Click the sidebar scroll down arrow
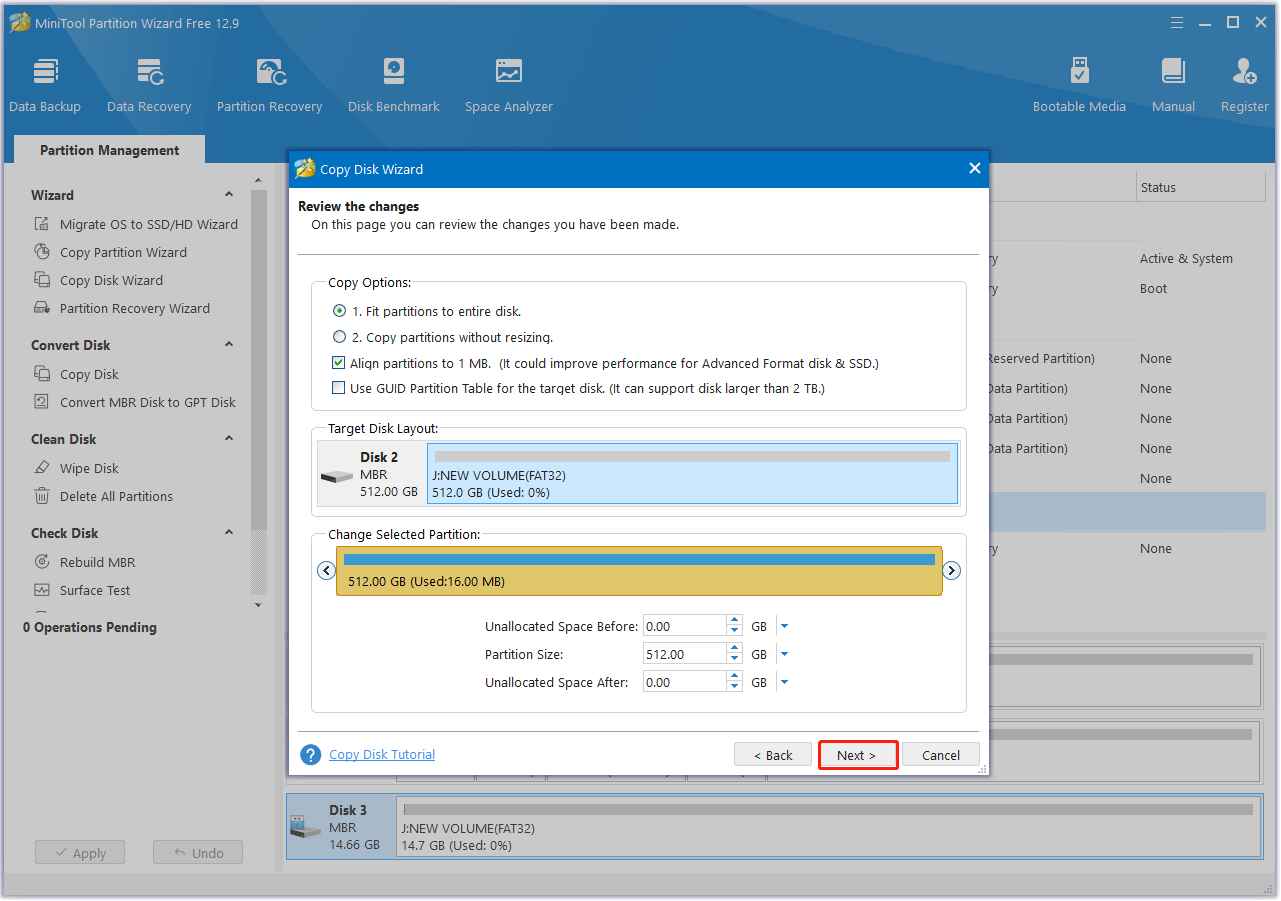This screenshot has height=901, width=1281. pos(258,605)
